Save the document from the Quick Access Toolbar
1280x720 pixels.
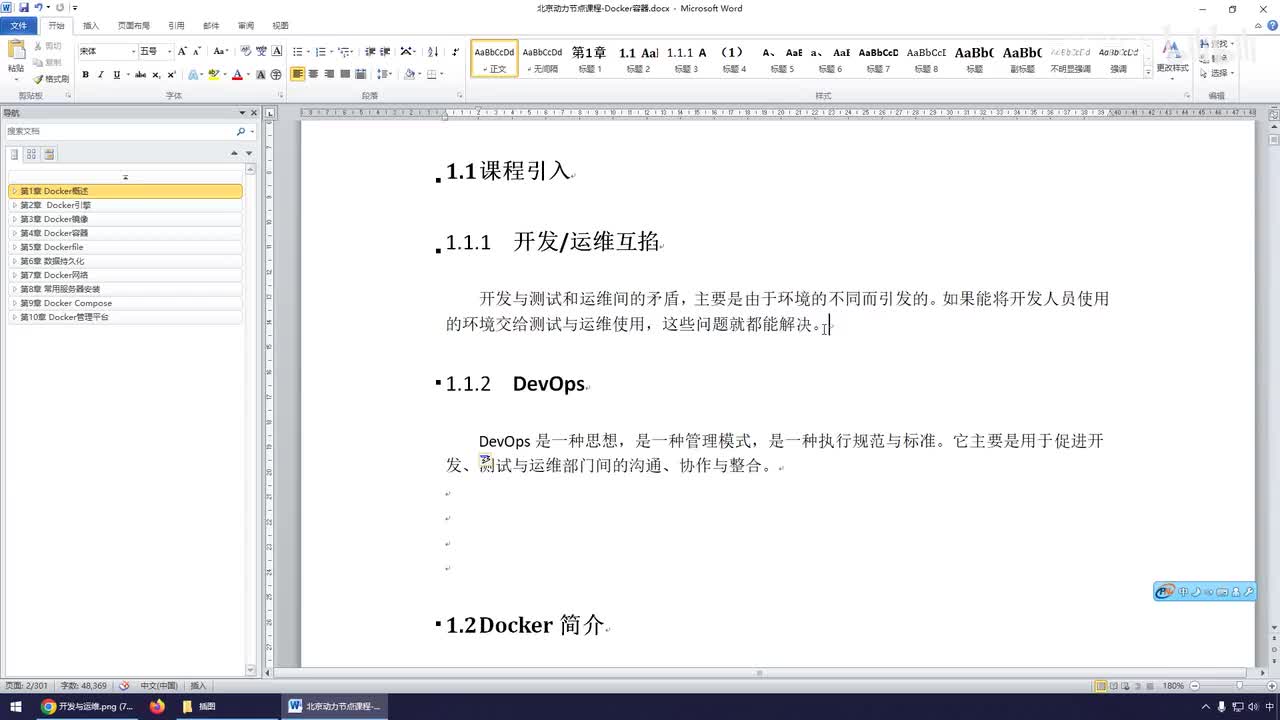coord(22,7)
